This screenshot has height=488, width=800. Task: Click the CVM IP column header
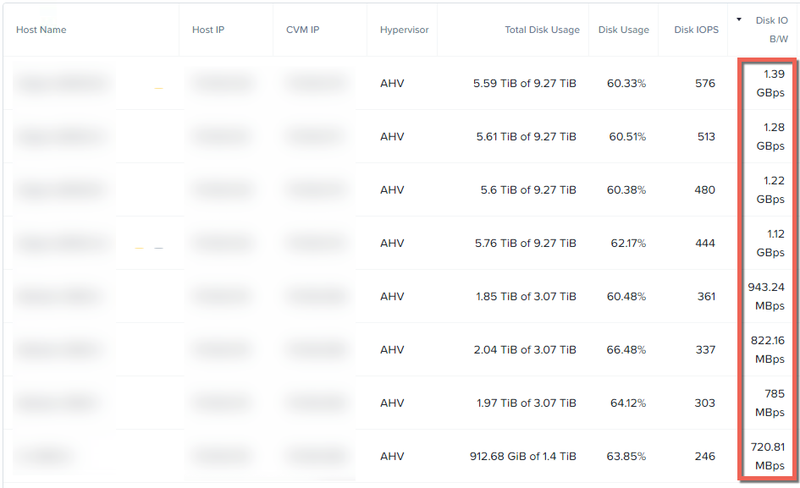[303, 30]
